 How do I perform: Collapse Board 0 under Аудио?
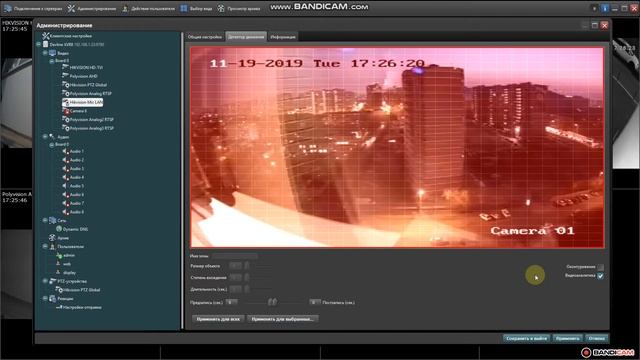(x=51, y=144)
